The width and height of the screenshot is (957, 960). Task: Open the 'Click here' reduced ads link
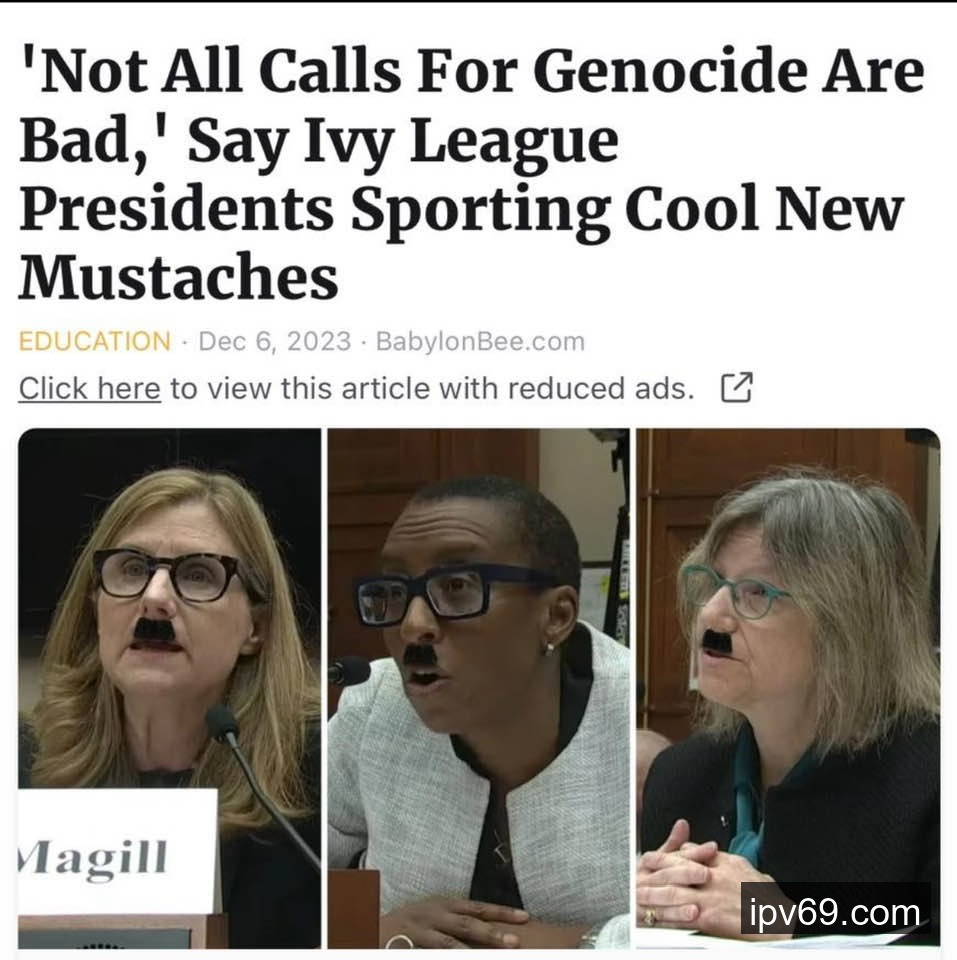(89, 389)
